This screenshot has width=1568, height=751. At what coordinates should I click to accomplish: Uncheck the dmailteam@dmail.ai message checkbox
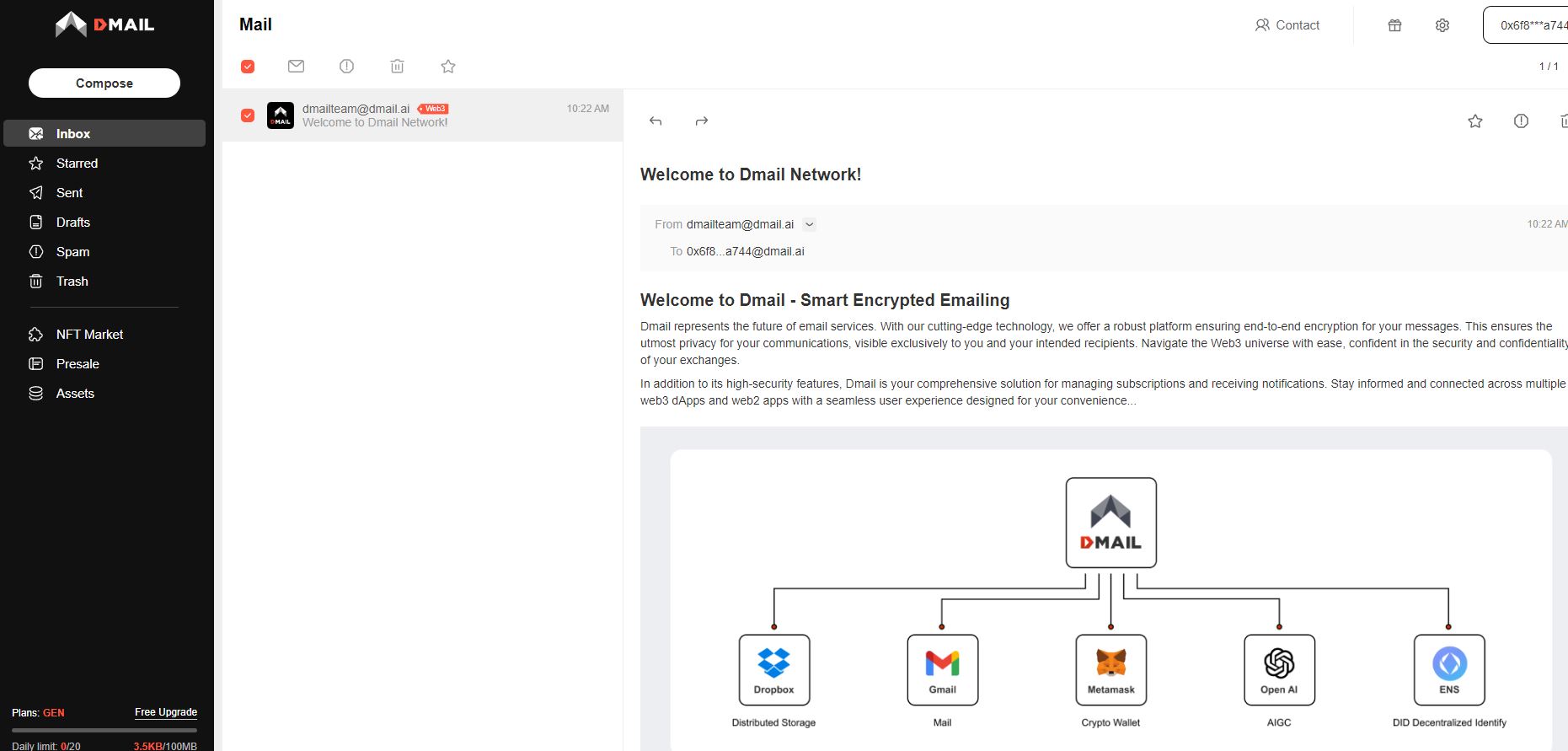[248, 115]
